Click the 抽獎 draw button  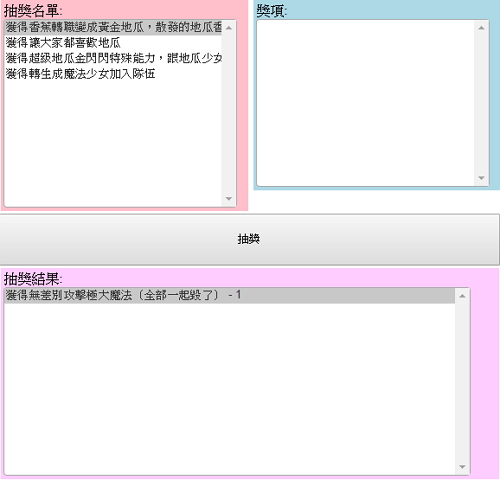point(249,239)
